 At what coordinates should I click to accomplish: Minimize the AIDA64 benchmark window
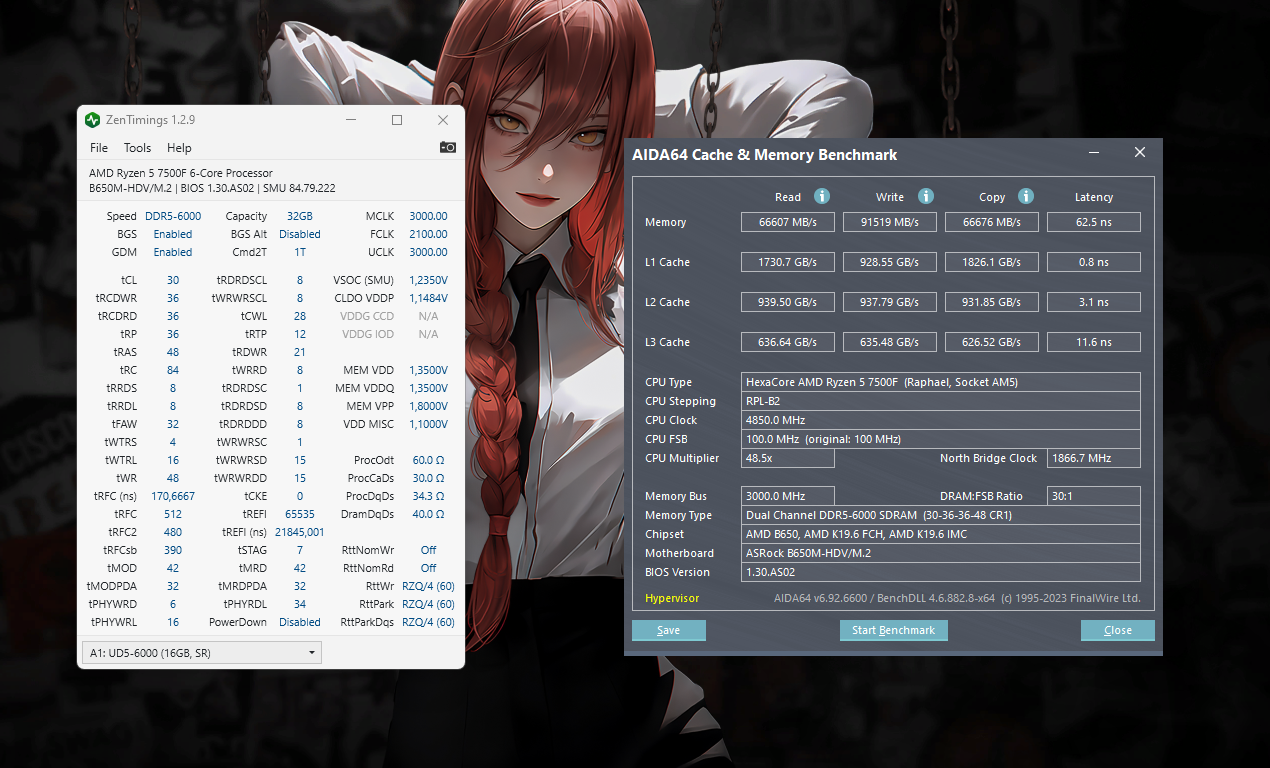1093,153
